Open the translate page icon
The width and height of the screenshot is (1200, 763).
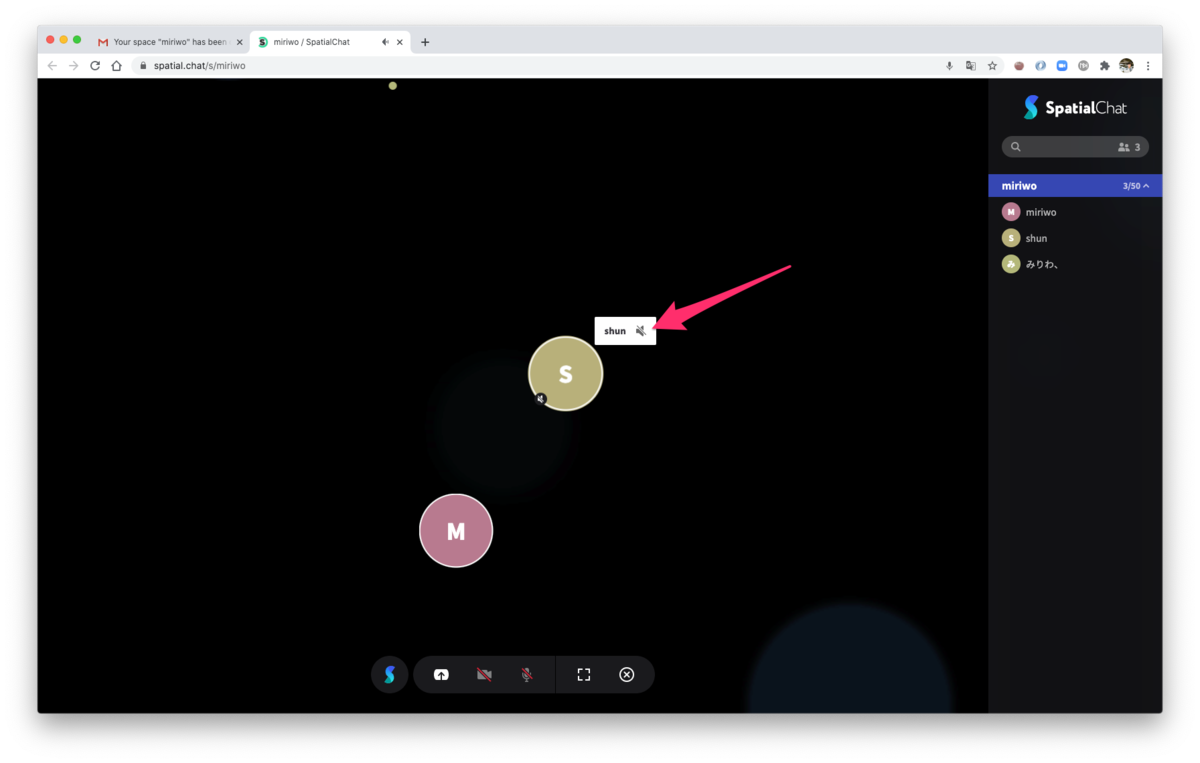click(x=970, y=66)
